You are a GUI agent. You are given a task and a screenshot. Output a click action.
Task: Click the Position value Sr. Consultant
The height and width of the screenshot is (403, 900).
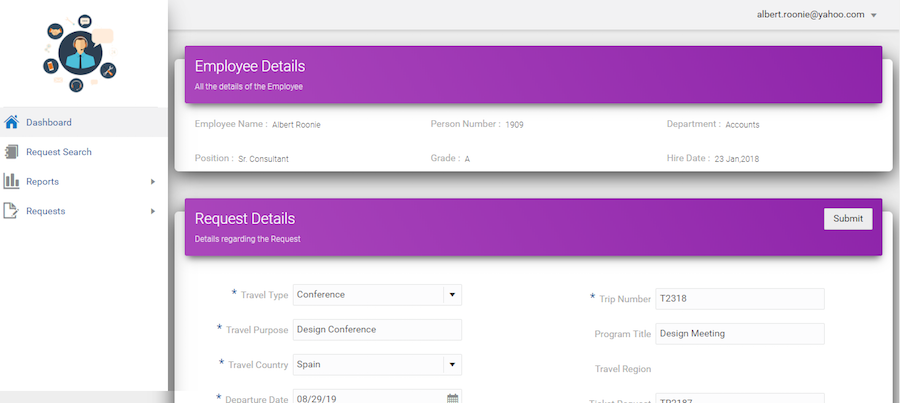[263, 159]
